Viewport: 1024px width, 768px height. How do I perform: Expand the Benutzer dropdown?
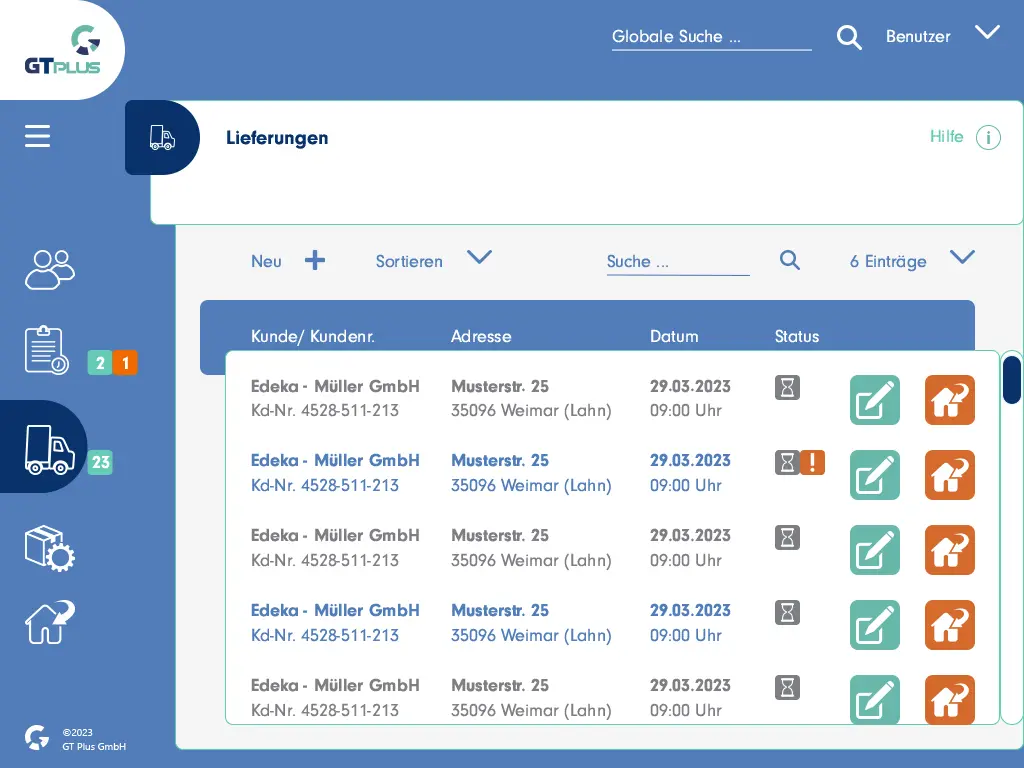point(987,33)
